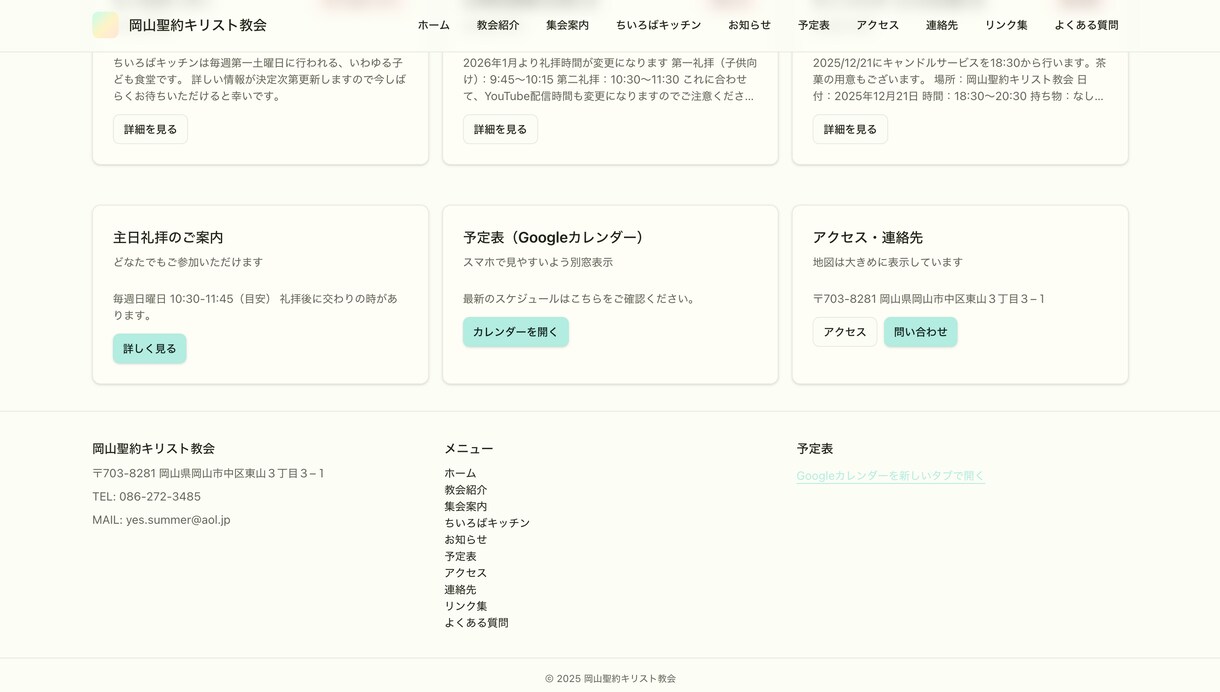The width and height of the screenshot is (1220, 692).
Task: Click footer menu 連絡先 link
Action: pos(461,590)
